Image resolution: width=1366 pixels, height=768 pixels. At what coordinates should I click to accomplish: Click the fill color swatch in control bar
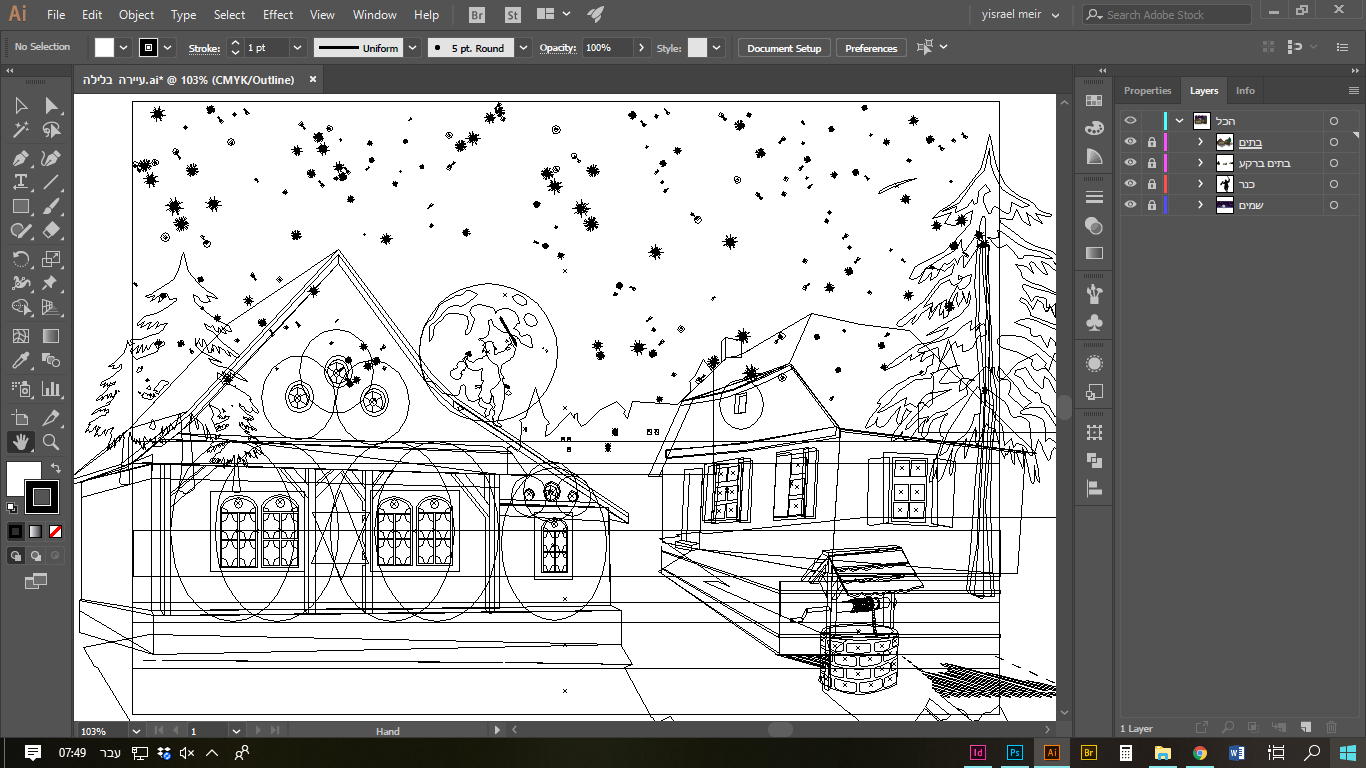tap(105, 48)
